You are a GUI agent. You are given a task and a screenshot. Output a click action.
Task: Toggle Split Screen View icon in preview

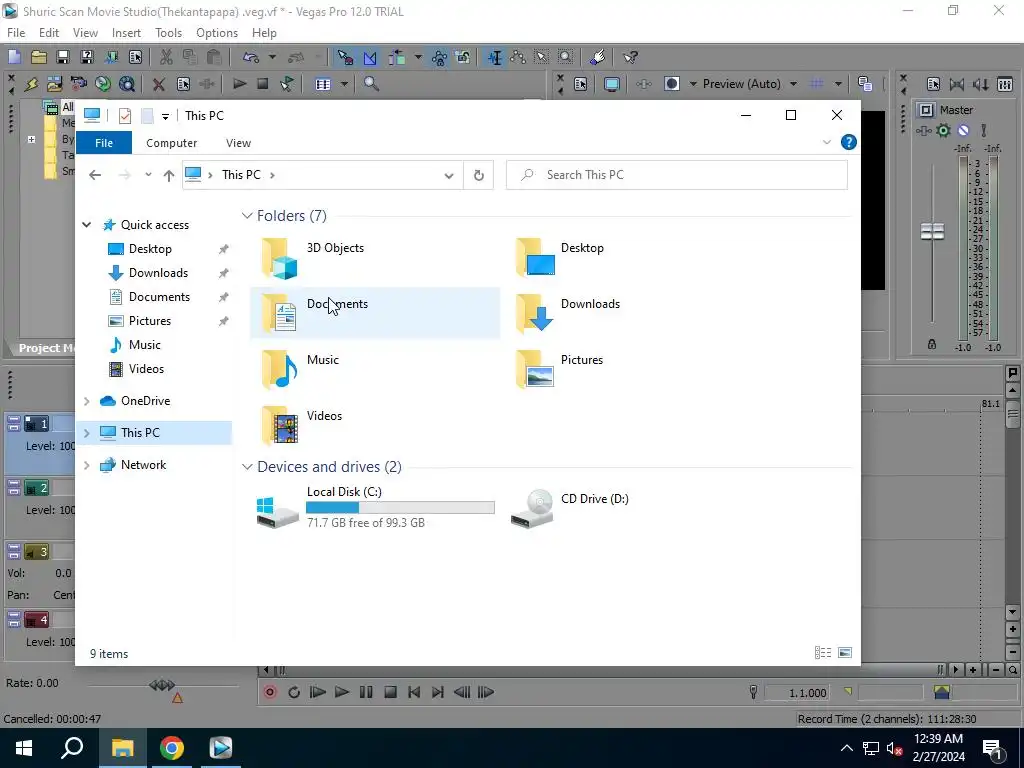point(671,84)
